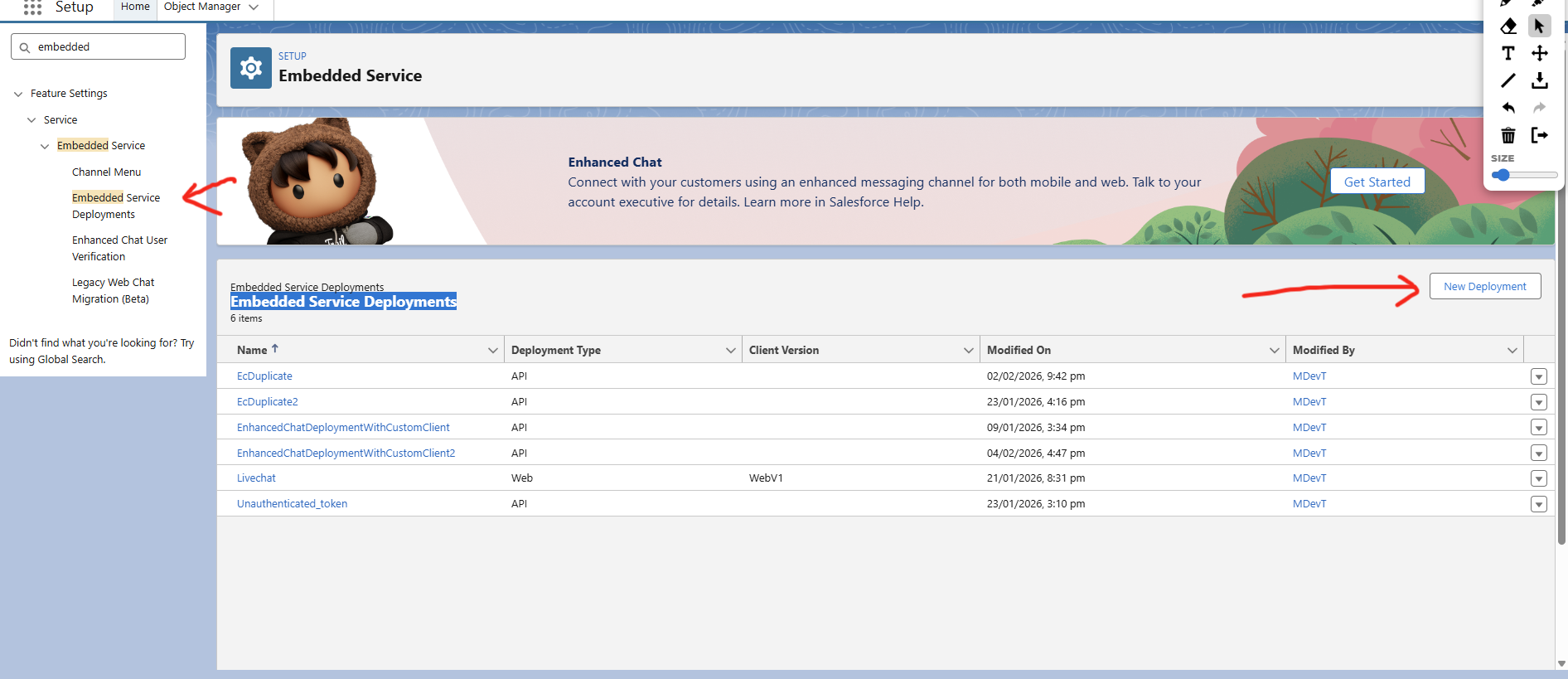Image resolution: width=1568 pixels, height=679 pixels.
Task: Click the download annotation icon
Action: point(1539,80)
